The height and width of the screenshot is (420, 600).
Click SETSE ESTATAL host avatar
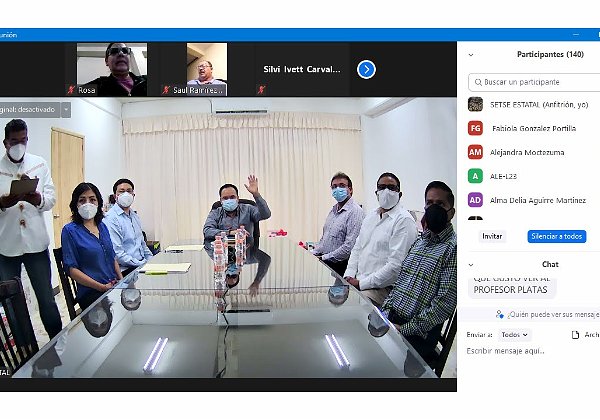tap(475, 104)
